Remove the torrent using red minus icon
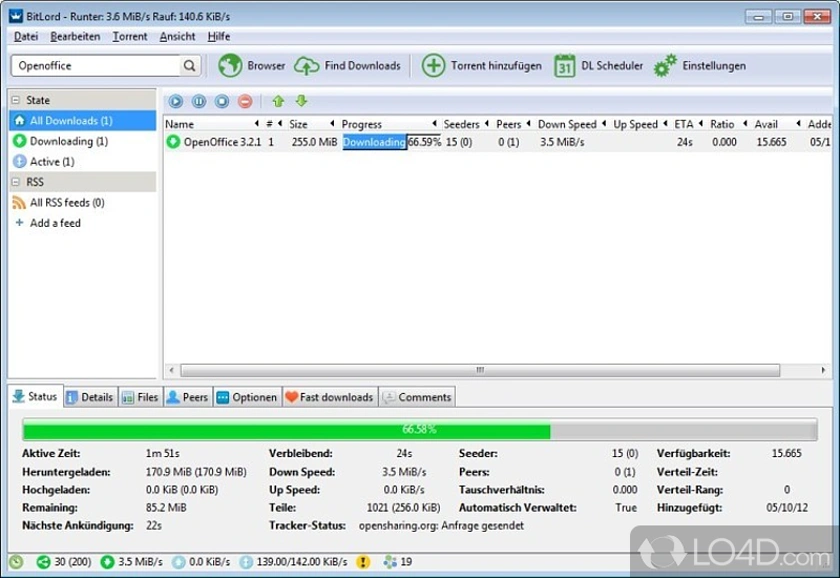 click(243, 101)
